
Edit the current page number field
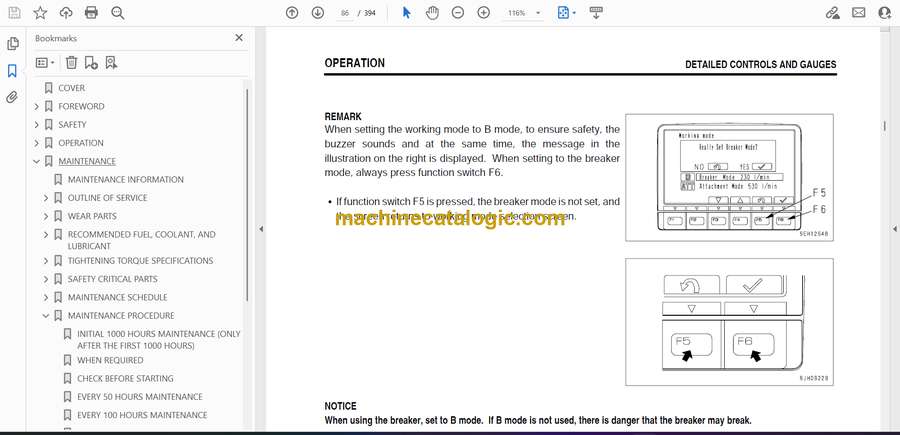[345, 13]
